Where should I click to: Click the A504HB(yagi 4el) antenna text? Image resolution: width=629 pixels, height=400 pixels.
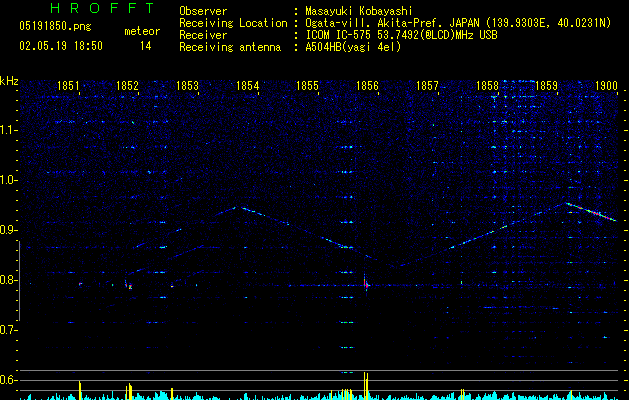point(353,47)
